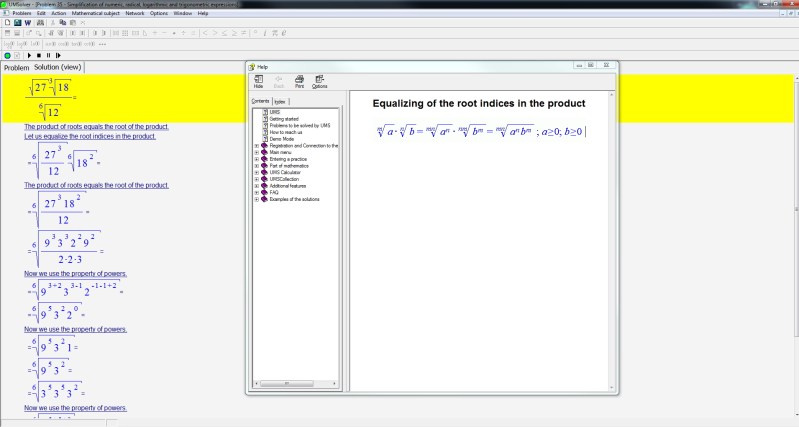Insert the cos function

(63, 44)
